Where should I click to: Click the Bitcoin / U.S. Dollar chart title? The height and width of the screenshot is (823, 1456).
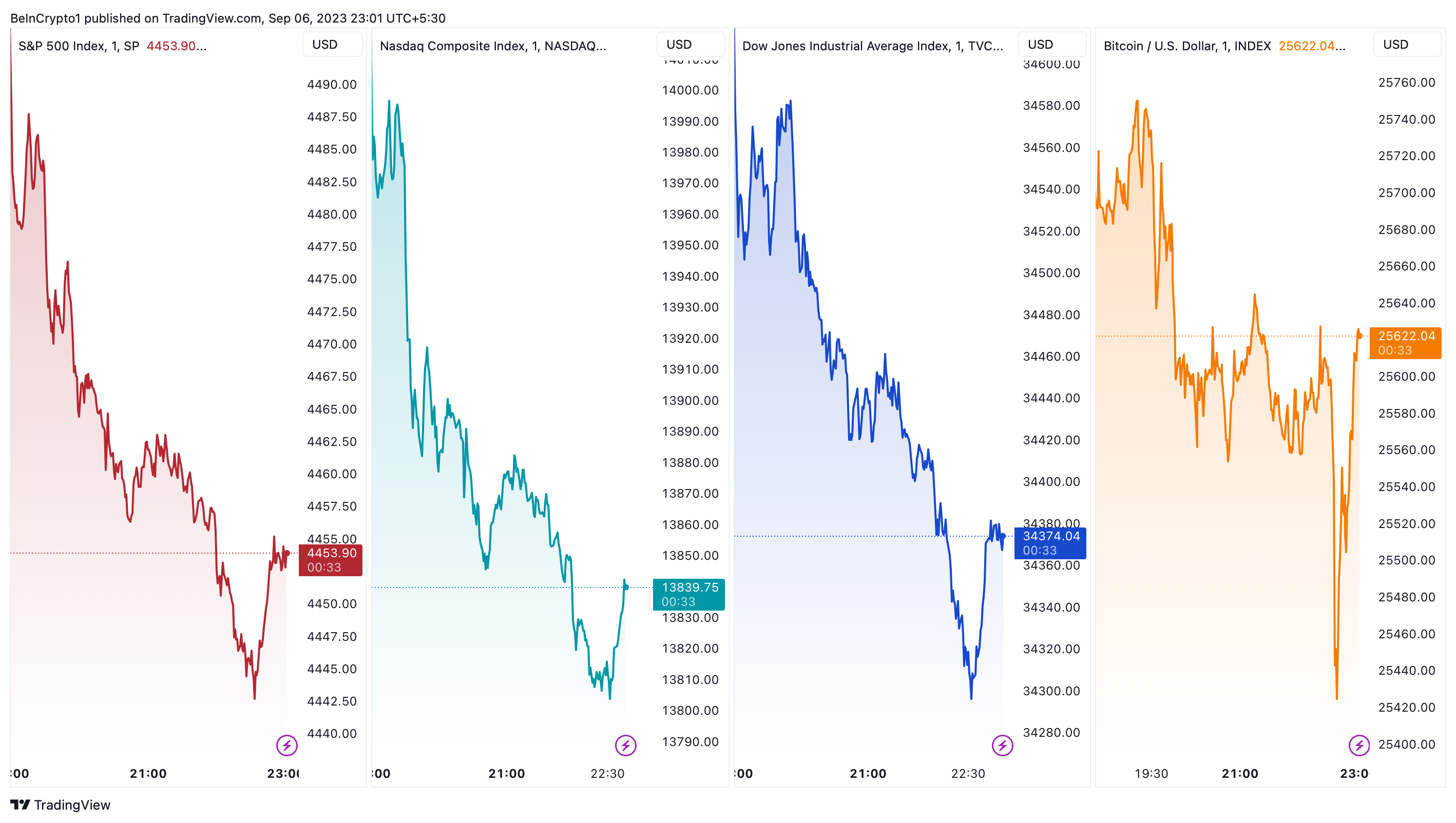coord(1187,46)
